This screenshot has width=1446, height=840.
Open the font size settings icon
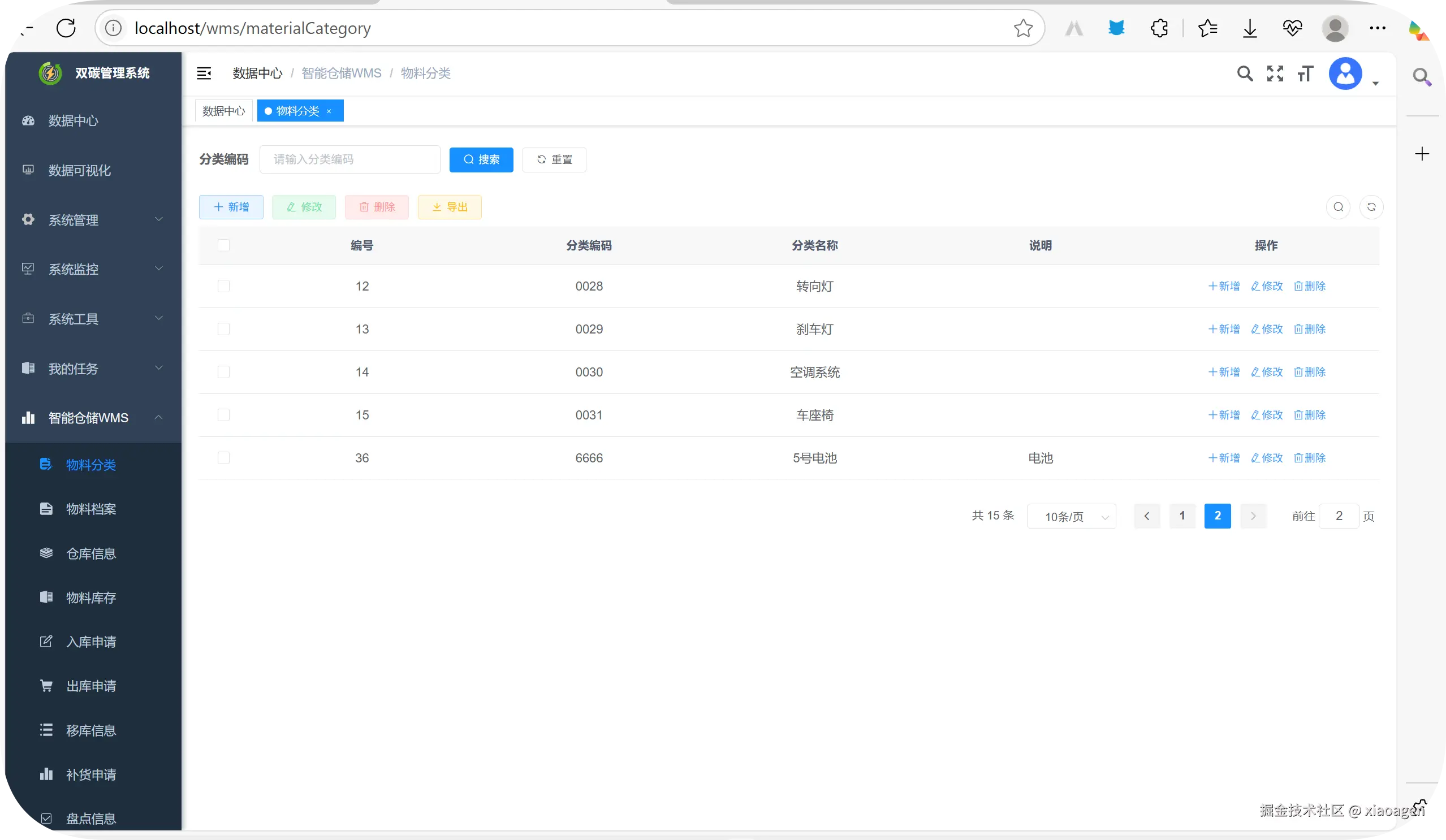(1305, 73)
